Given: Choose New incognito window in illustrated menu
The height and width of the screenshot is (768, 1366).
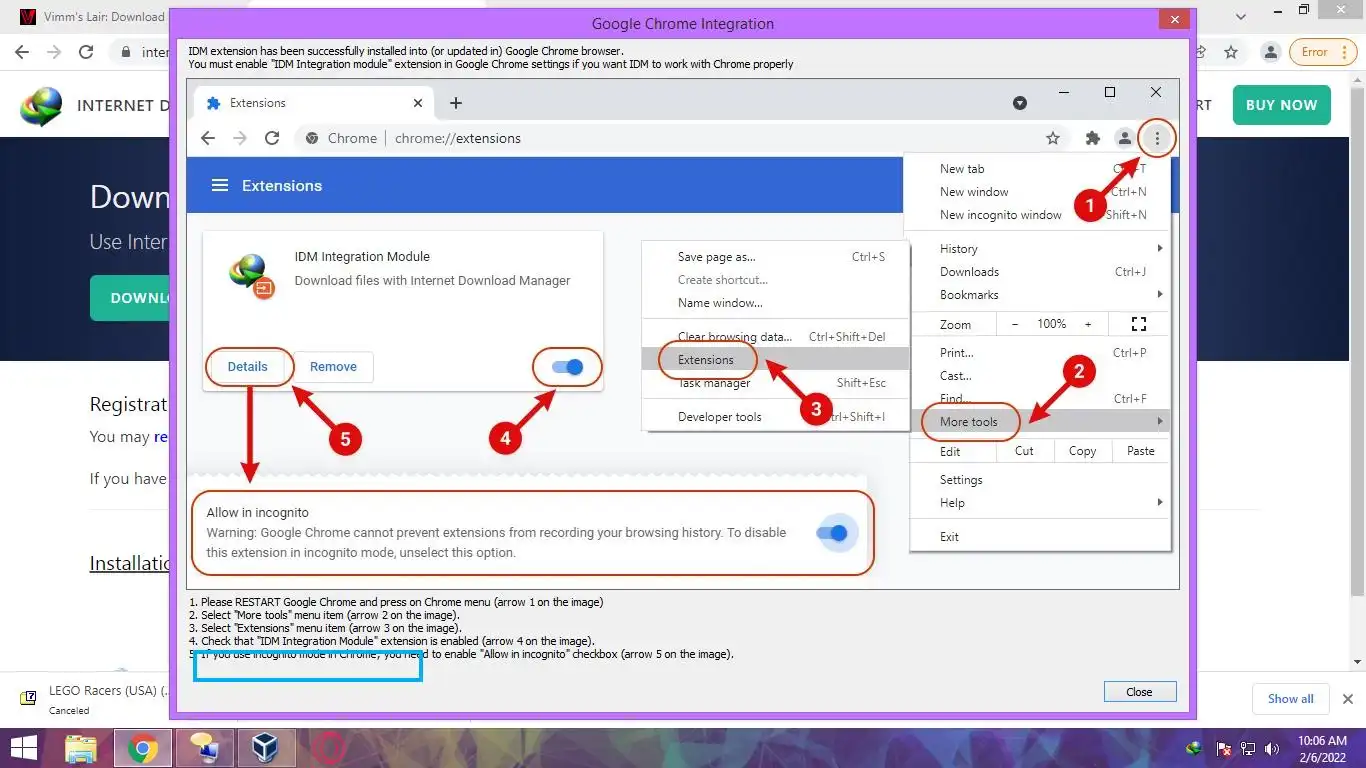Looking at the screenshot, I should tap(1040, 215).
